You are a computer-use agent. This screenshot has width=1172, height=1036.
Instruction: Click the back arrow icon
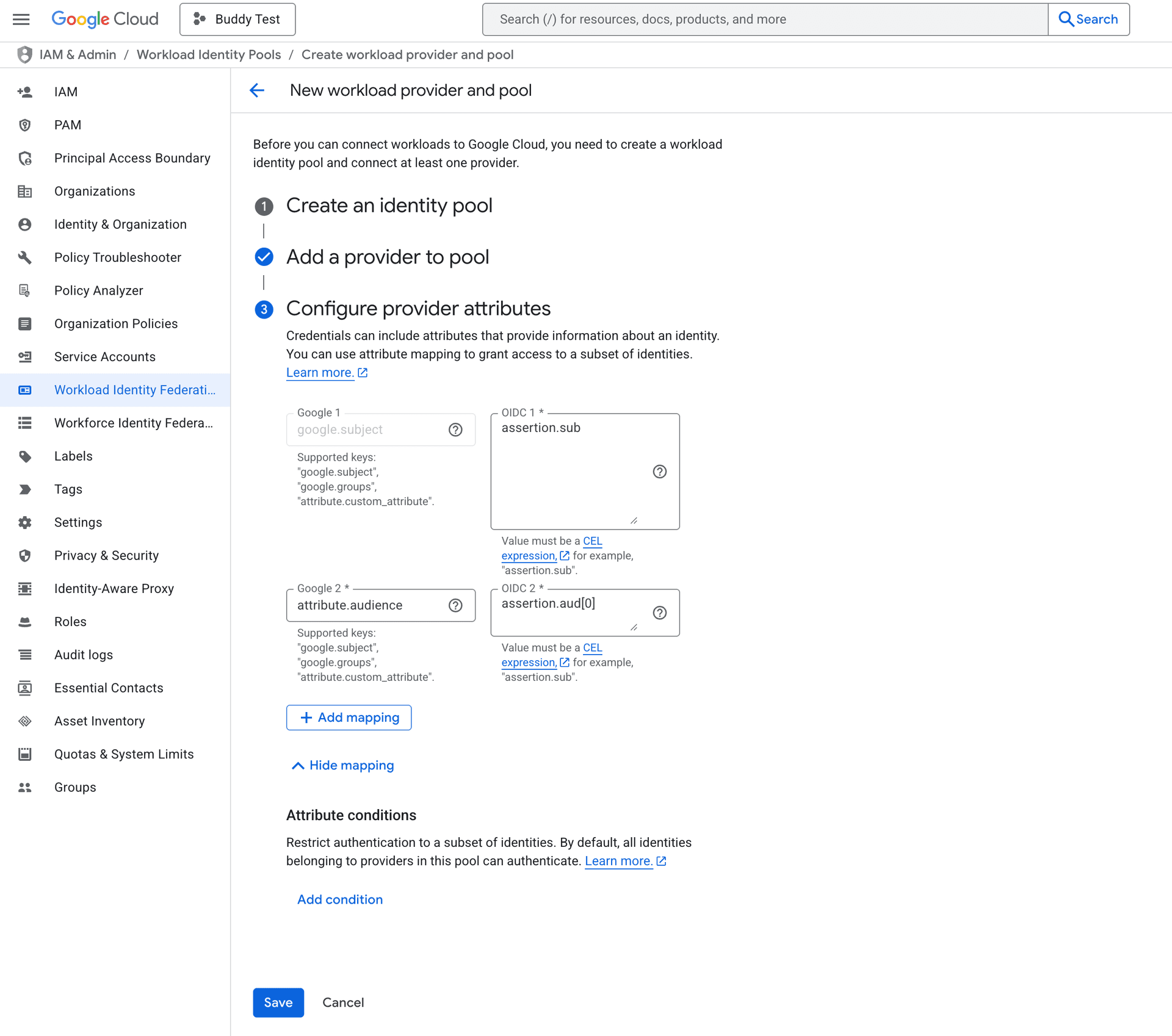point(257,90)
